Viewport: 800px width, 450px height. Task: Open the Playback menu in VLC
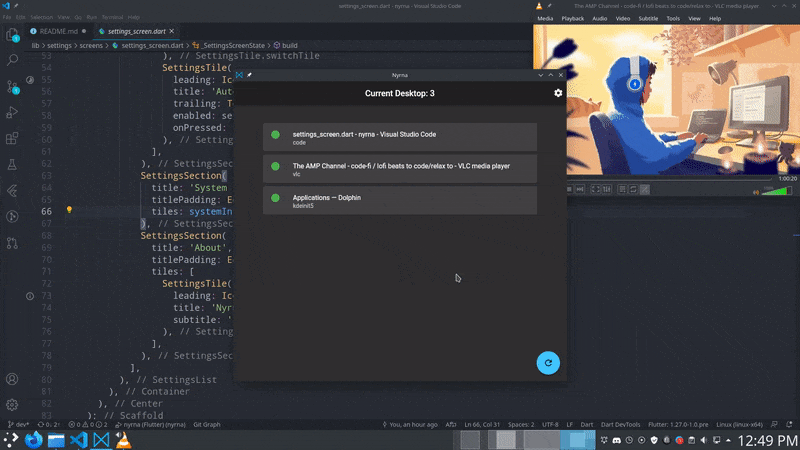point(572,18)
